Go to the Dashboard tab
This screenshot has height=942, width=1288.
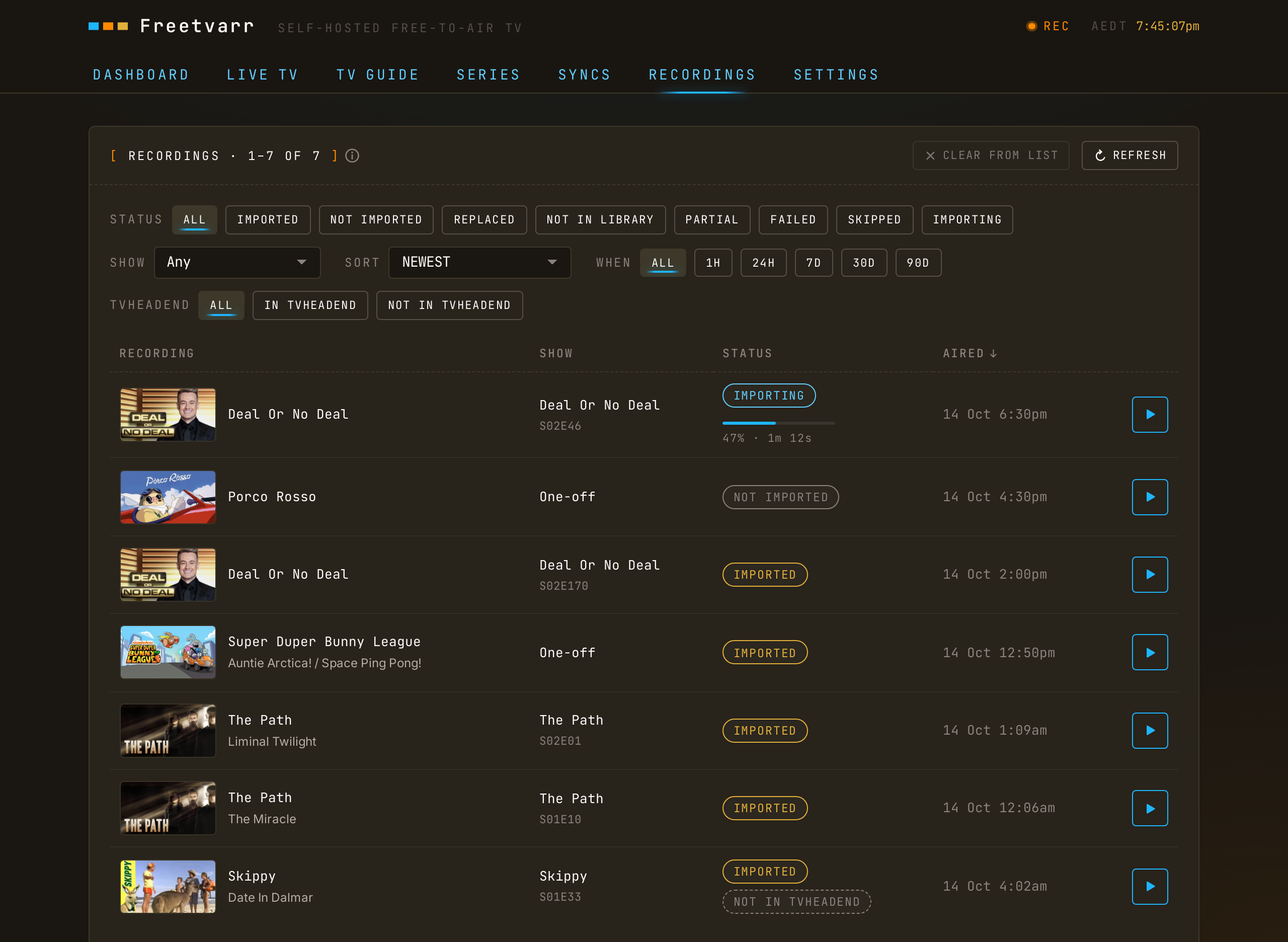141,74
